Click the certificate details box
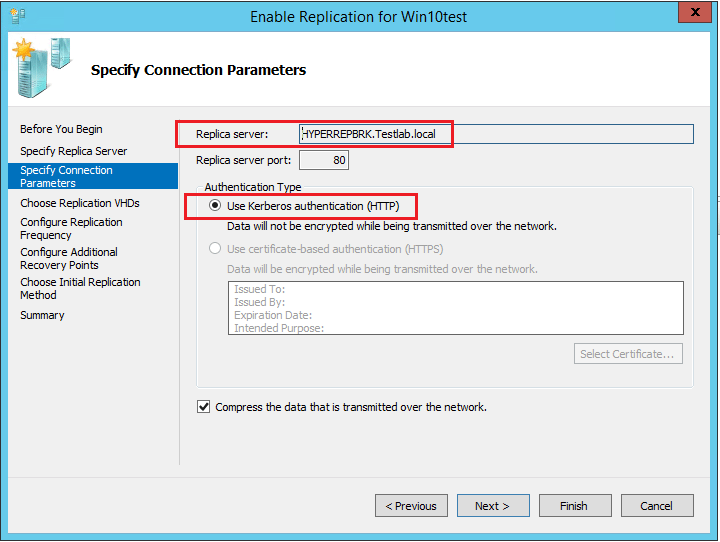 [456, 308]
